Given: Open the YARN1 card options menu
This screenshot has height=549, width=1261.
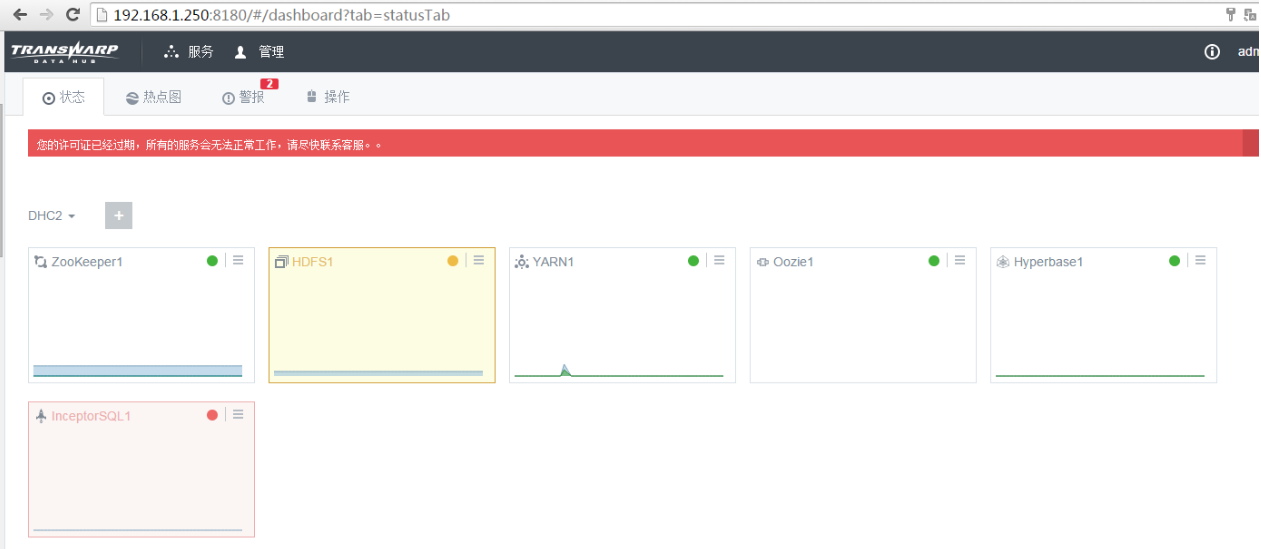Looking at the screenshot, I should 719,260.
